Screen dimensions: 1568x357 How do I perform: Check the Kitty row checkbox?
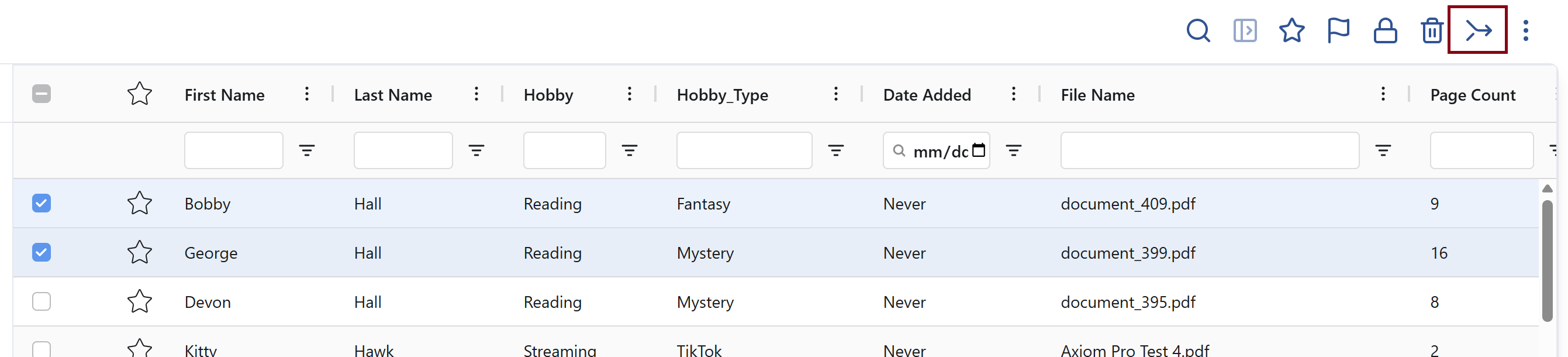[x=42, y=349]
